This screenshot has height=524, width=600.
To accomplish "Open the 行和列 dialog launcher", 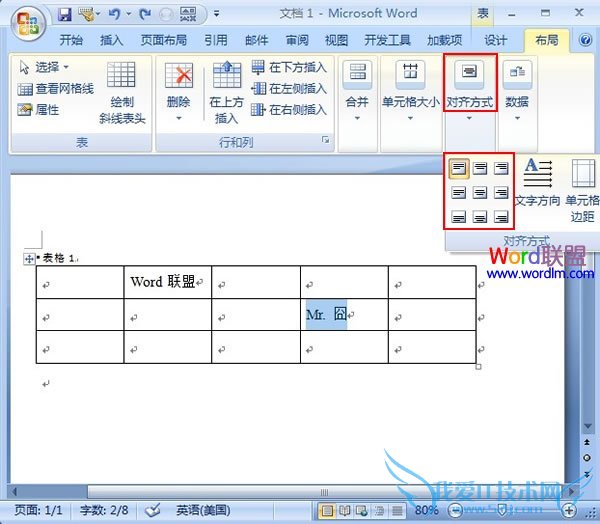I will pos(325,140).
